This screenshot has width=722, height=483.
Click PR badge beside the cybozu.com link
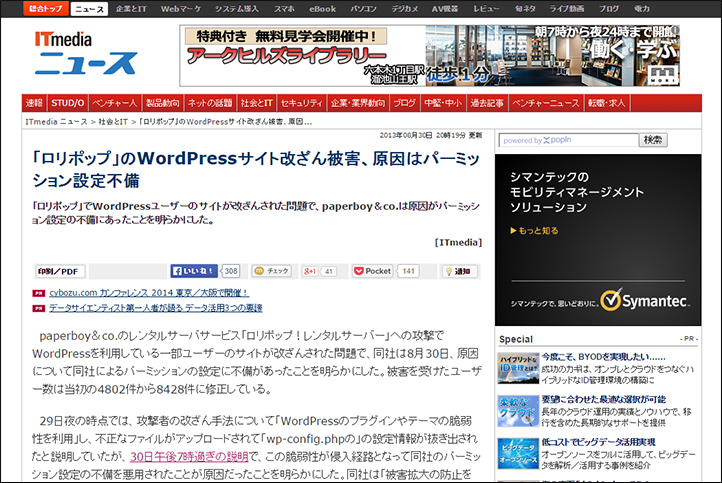(x=38, y=293)
